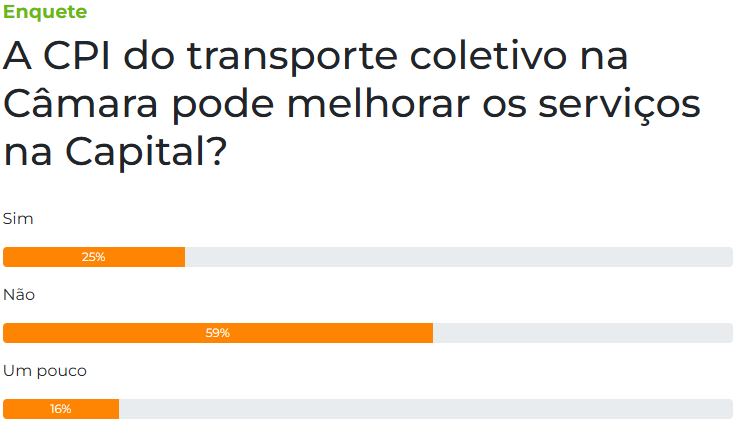Screen dimensions: 742x423
Task: Click gray unfilled part of Um pouco bar
Action: pos(426,409)
